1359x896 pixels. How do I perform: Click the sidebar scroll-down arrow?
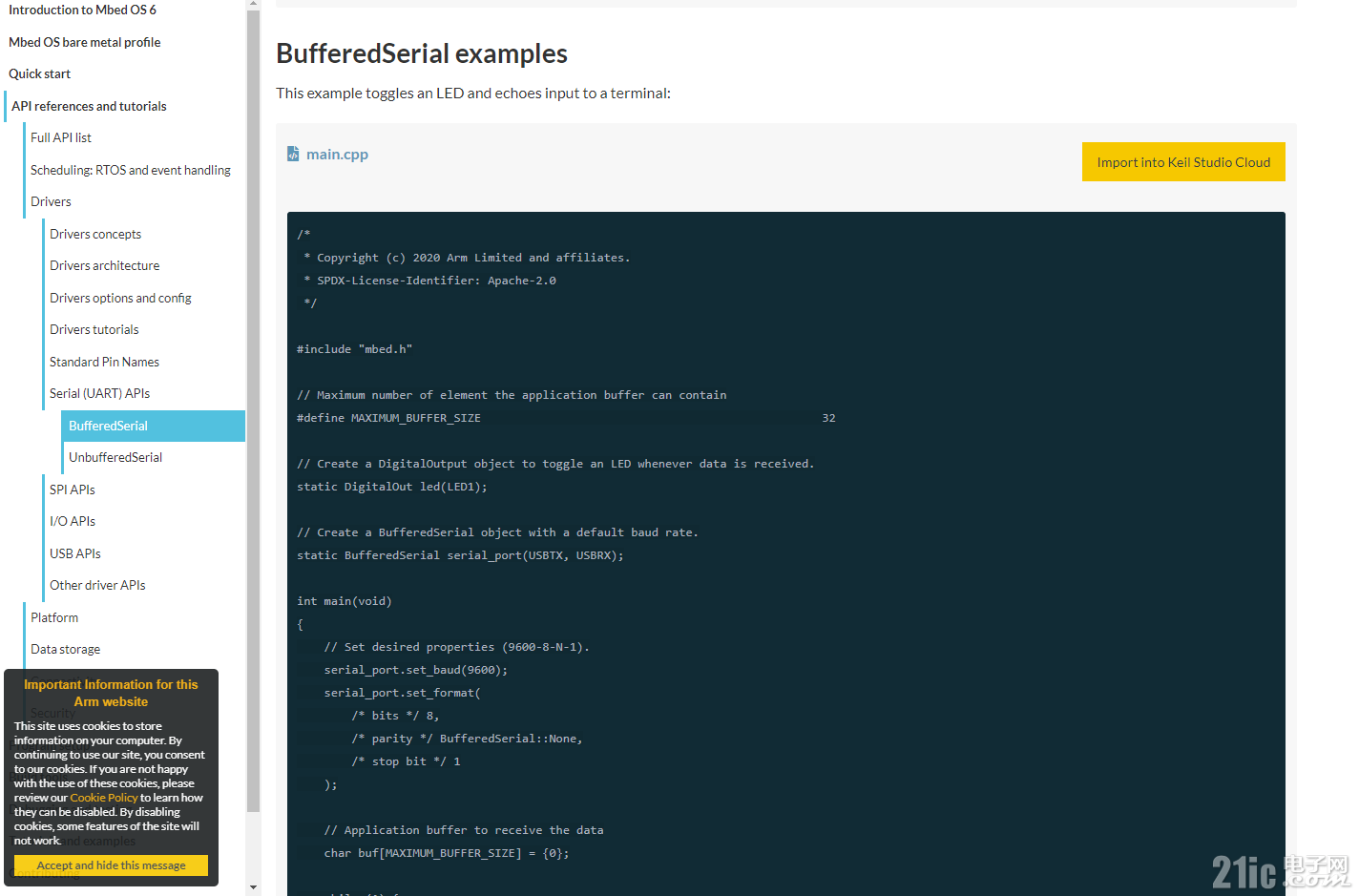(x=253, y=887)
